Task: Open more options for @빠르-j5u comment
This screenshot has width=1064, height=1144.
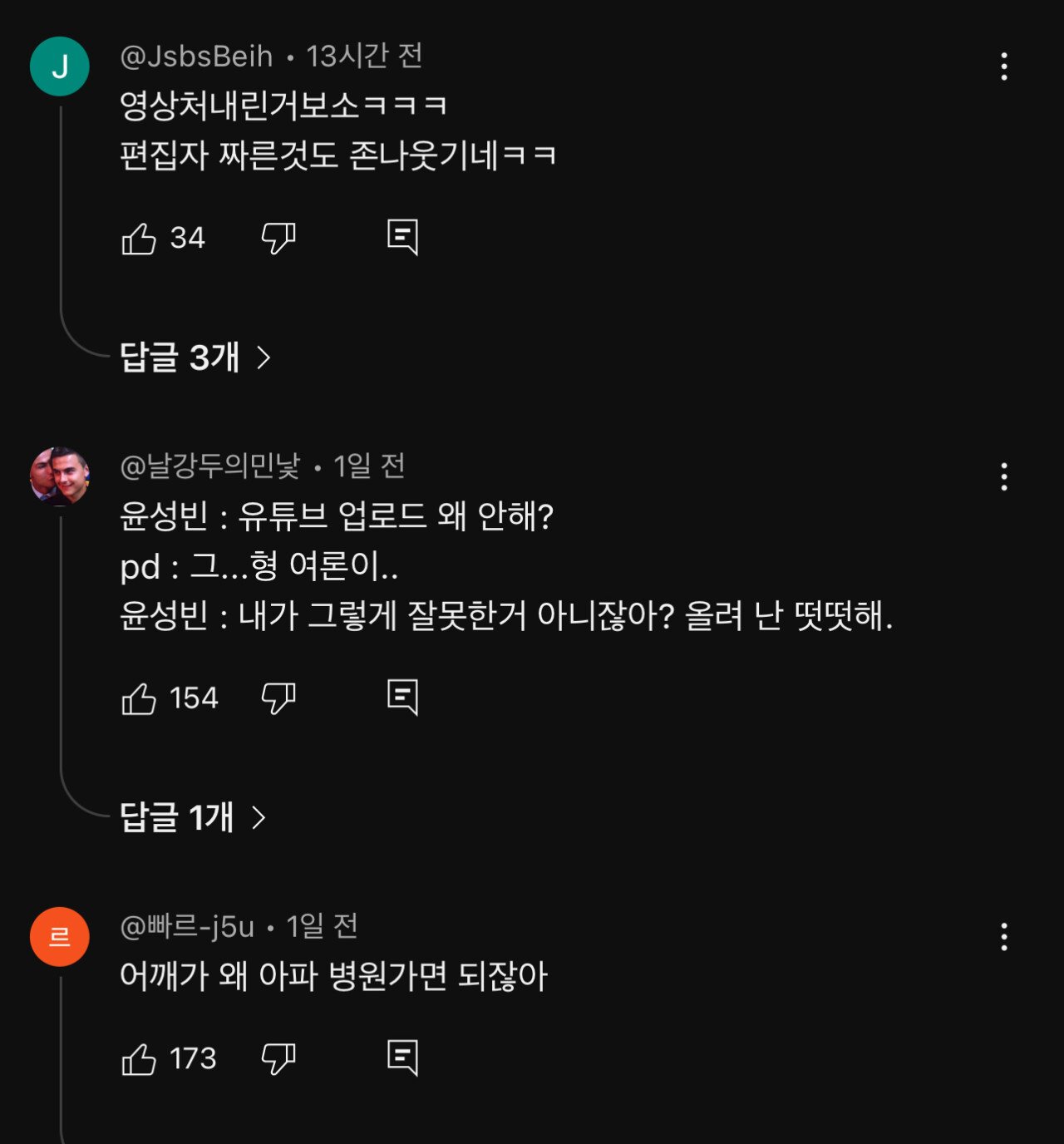Action: click(1004, 937)
